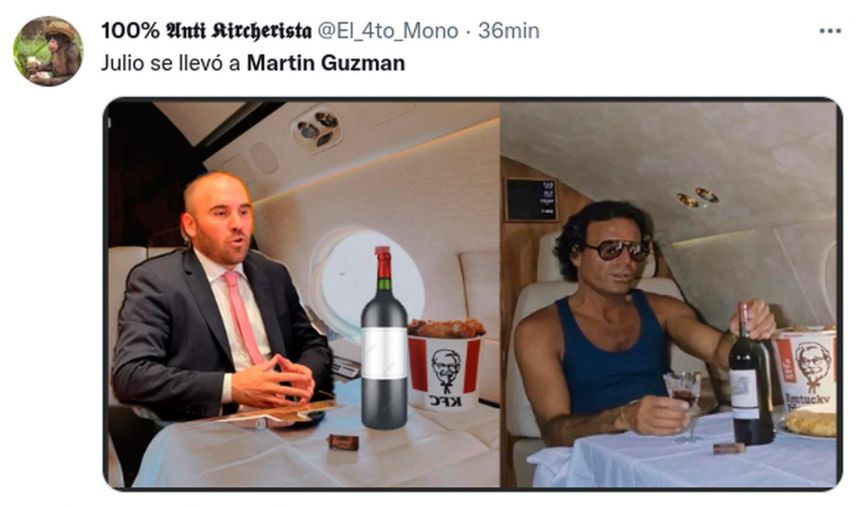Click the pink tie on the suited man
862x508 pixels.
pyautogui.click(x=244, y=317)
